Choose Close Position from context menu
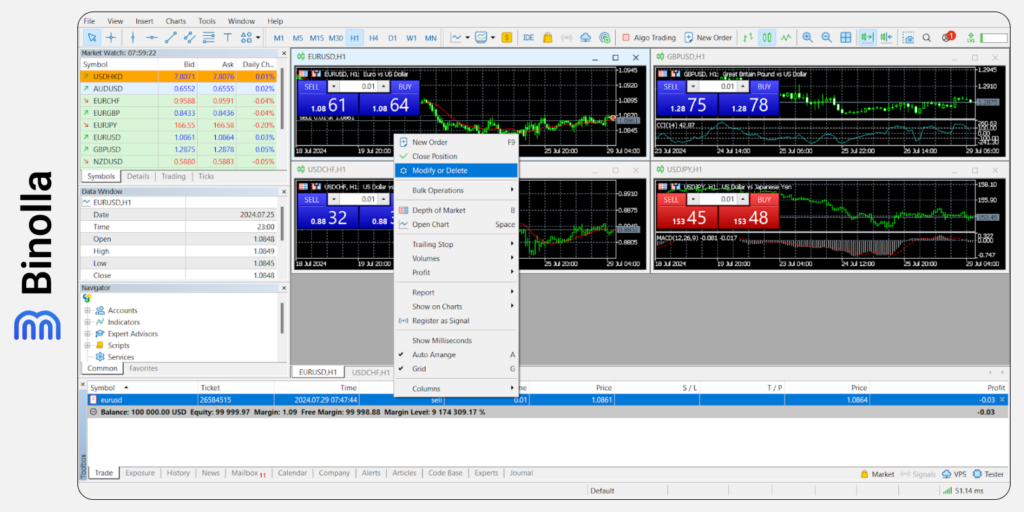The image size is (1024, 512). 456,156
